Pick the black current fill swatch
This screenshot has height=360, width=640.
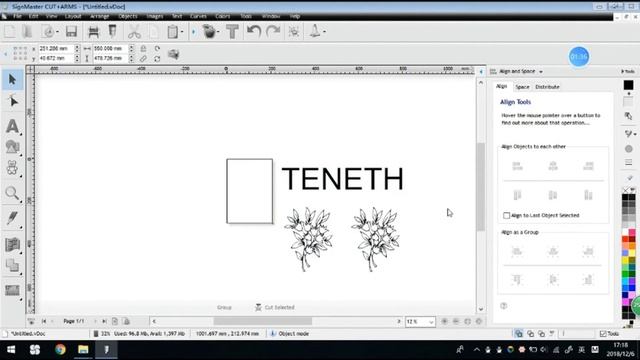click(x=628, y=85)
